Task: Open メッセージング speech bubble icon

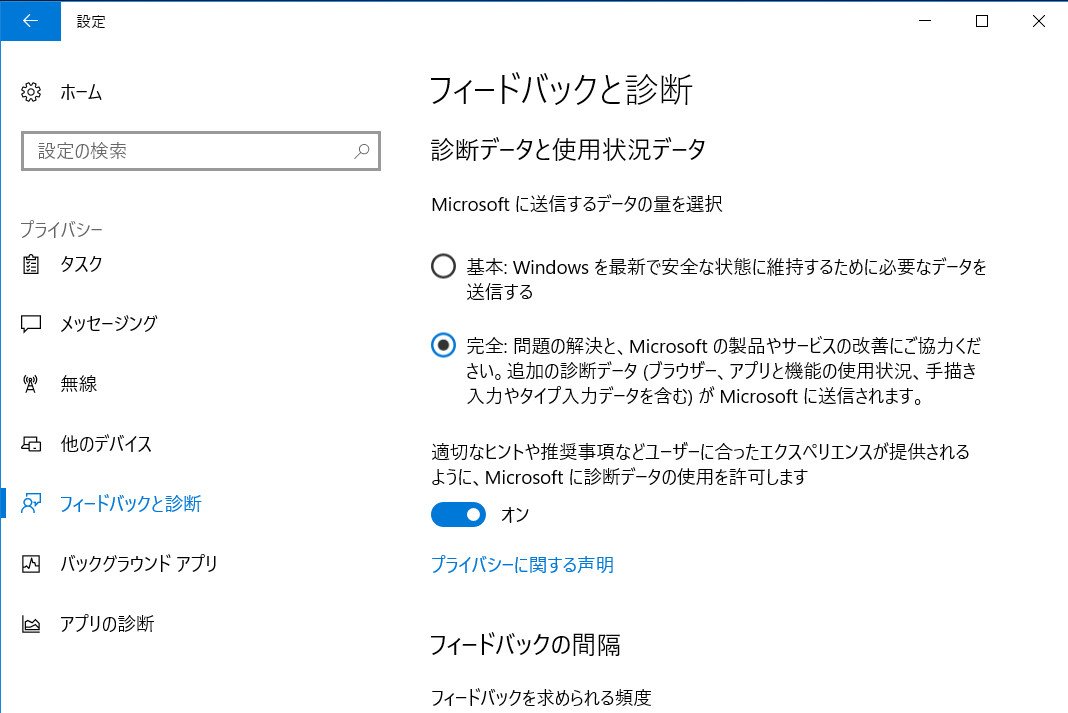Action: (31, 324)
